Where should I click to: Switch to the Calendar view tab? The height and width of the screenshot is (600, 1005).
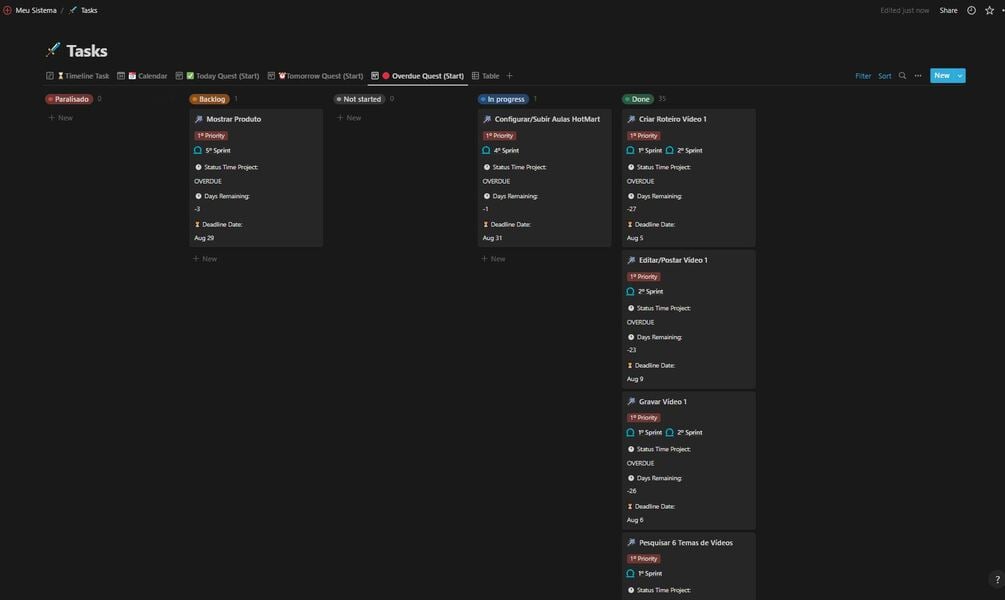coord(142,76)
